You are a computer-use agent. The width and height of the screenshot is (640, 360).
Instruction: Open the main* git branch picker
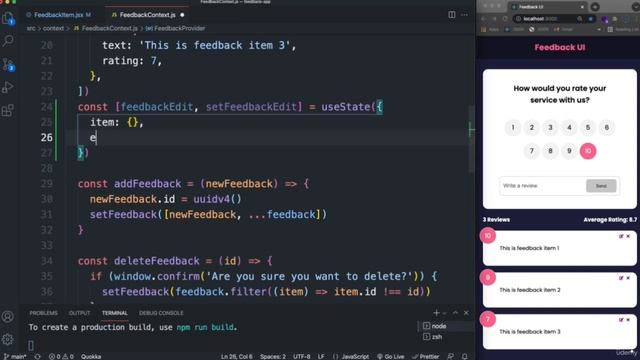(x=15, y=356)
